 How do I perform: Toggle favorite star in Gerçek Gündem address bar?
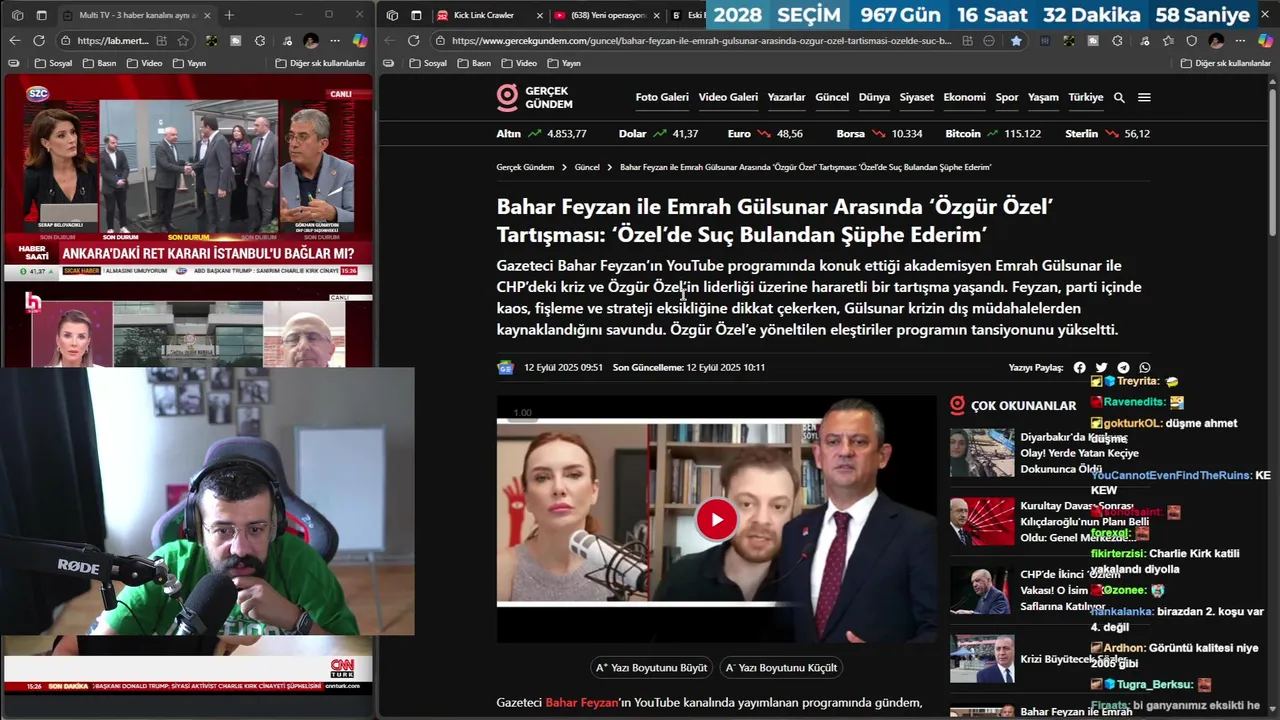tap(1016, 41)
